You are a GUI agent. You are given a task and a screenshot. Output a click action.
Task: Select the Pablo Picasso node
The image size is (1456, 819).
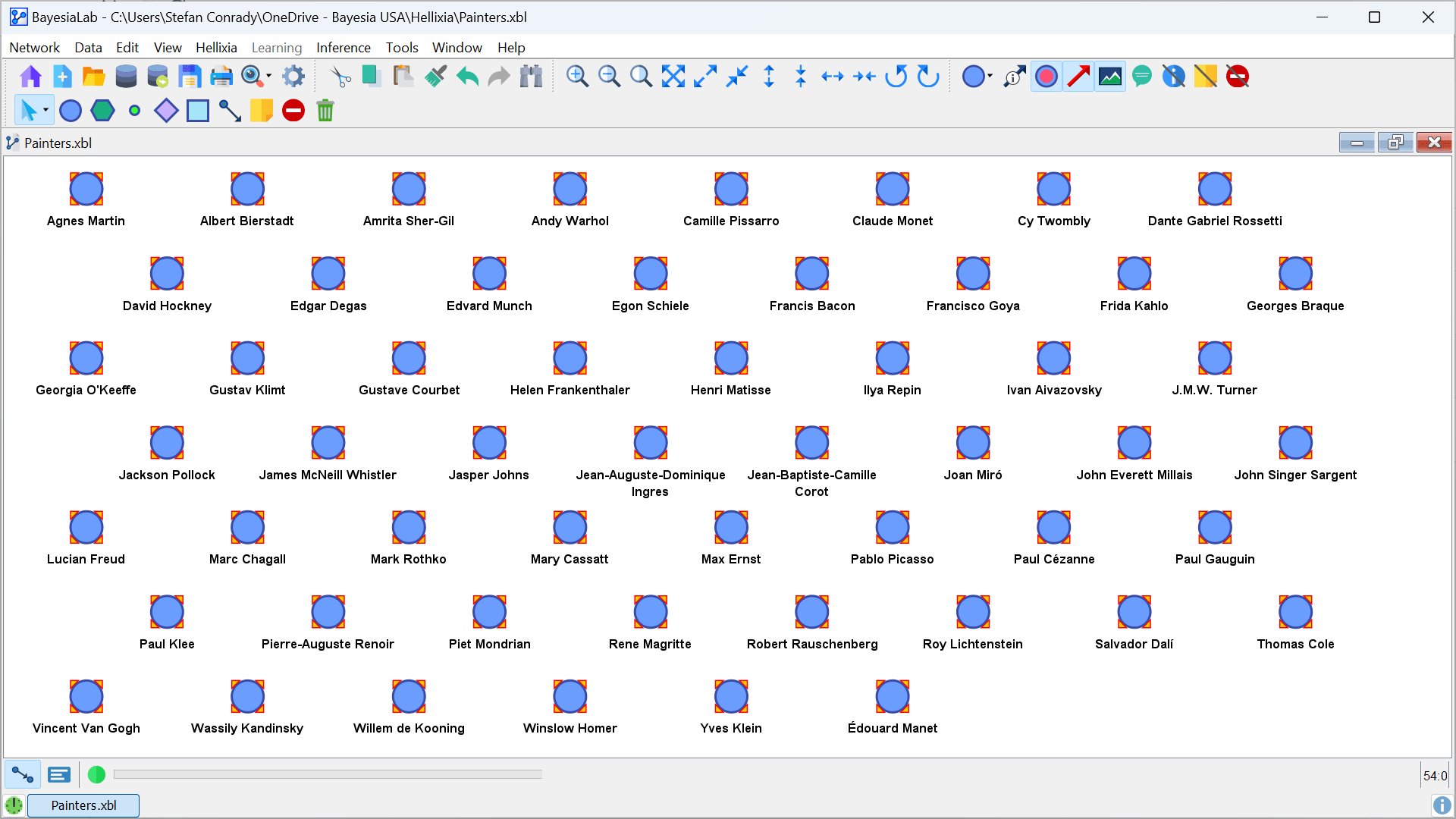point(892,528)
